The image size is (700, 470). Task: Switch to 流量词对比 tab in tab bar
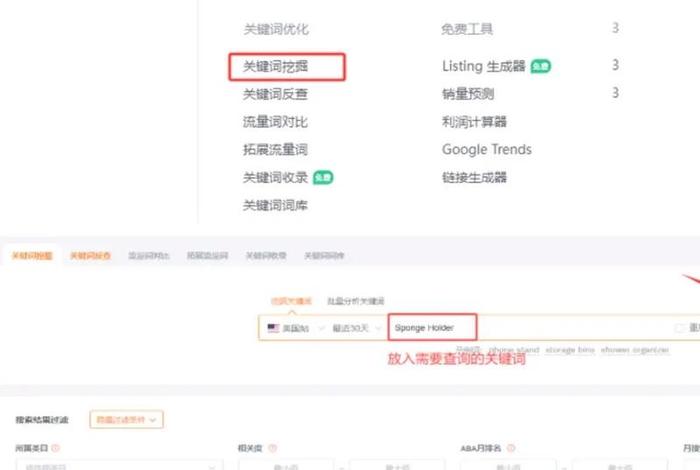click(149, 256)
